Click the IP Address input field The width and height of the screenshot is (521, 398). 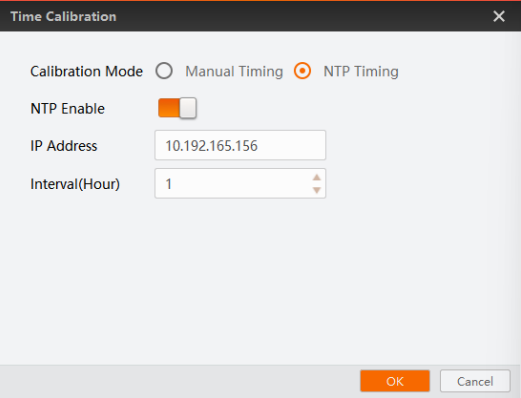tap(240, 145)
